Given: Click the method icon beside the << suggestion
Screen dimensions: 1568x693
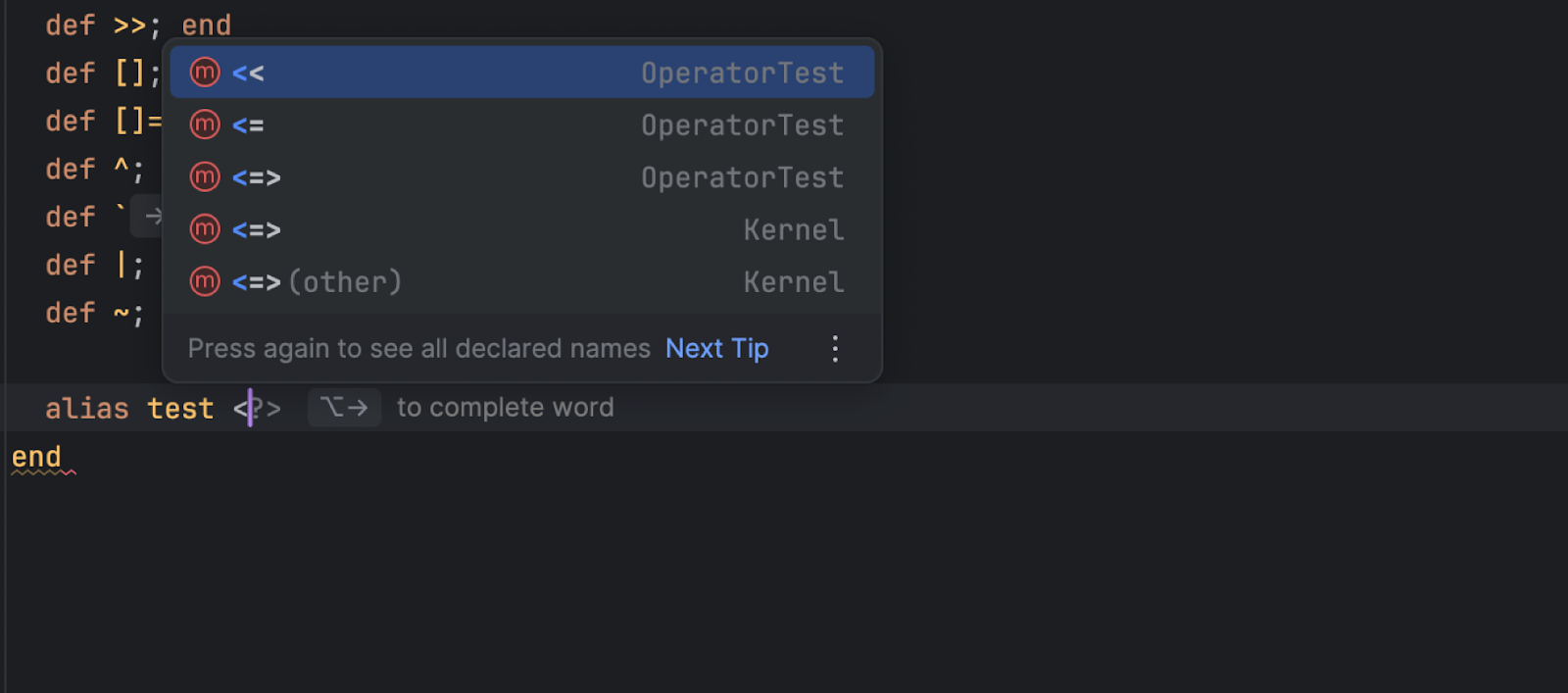Looking at the screenshot, I should 205,73.
